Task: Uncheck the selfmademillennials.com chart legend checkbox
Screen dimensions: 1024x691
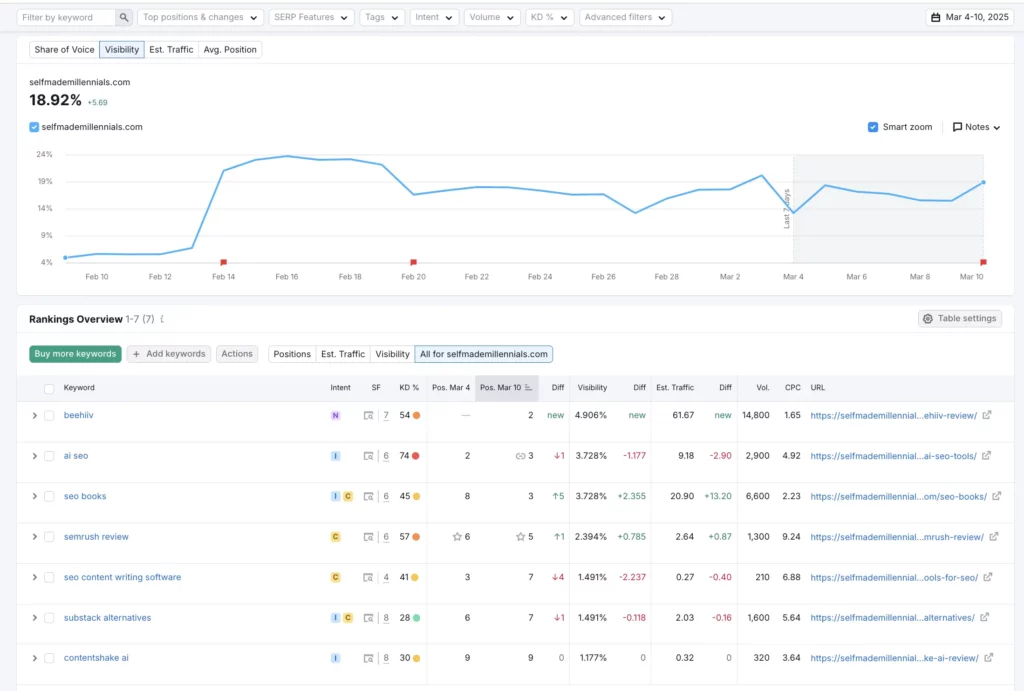Action: [x=33, y=127]
